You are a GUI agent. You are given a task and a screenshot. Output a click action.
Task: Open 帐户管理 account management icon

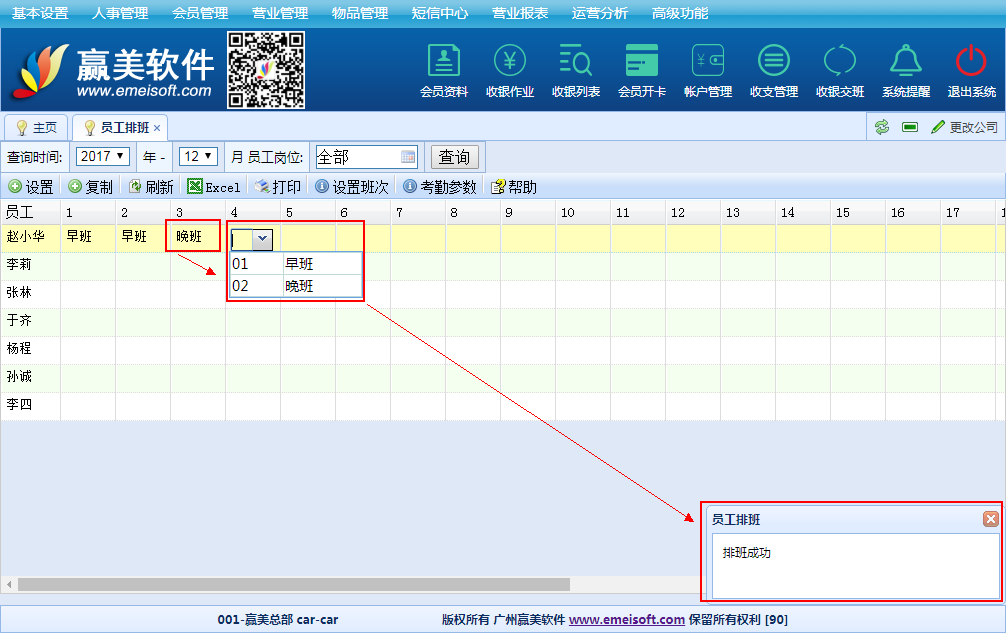tap(708, 62)
